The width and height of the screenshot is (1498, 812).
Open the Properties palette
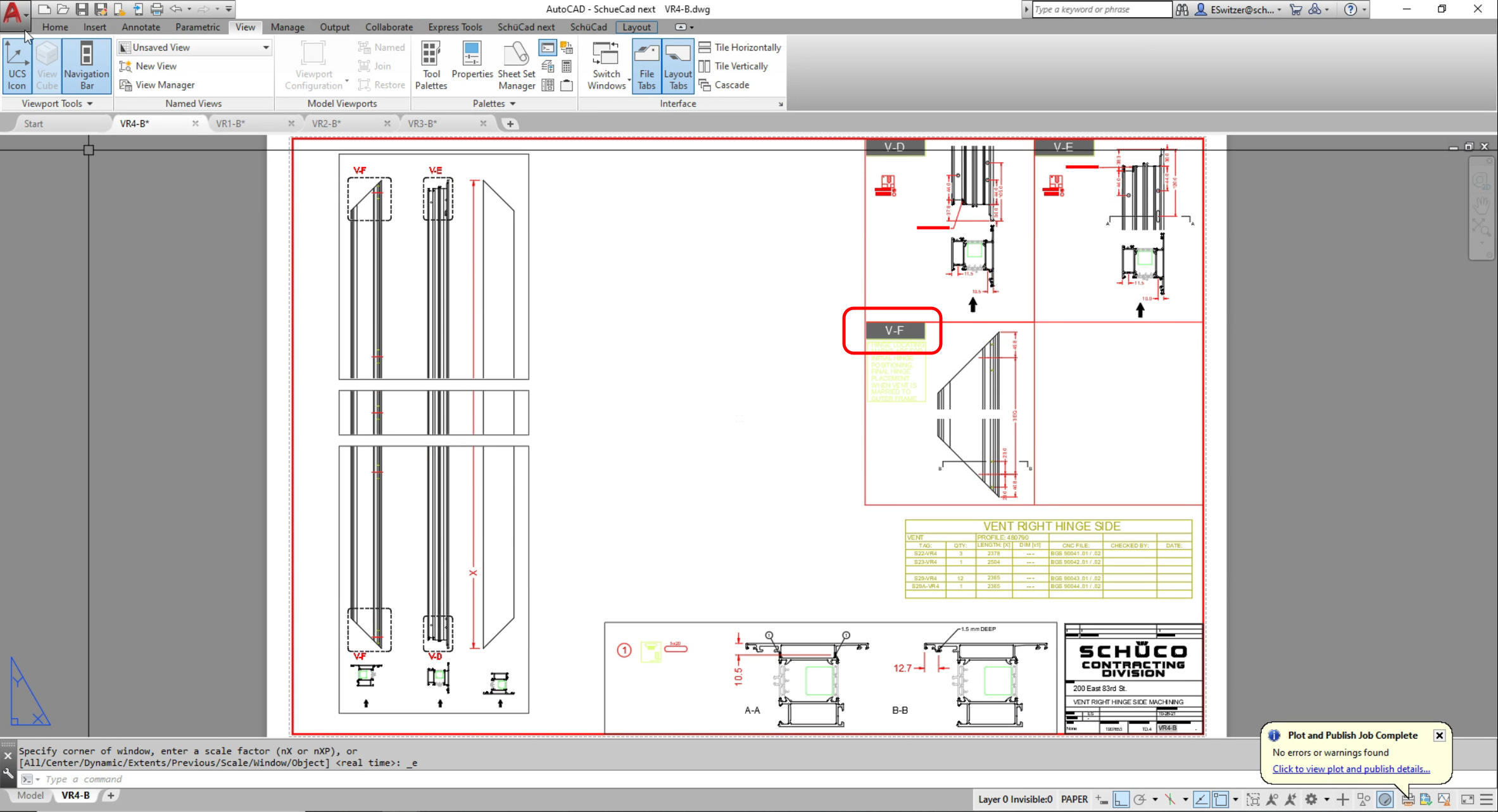(472, 62)
